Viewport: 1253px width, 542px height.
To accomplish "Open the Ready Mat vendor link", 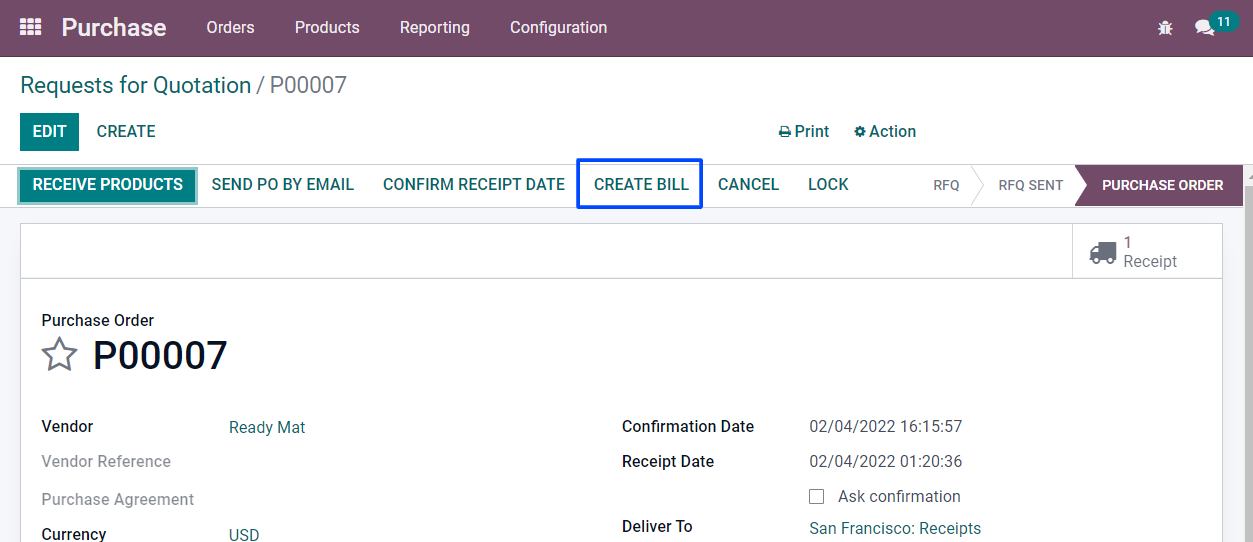I will point(267,427).
